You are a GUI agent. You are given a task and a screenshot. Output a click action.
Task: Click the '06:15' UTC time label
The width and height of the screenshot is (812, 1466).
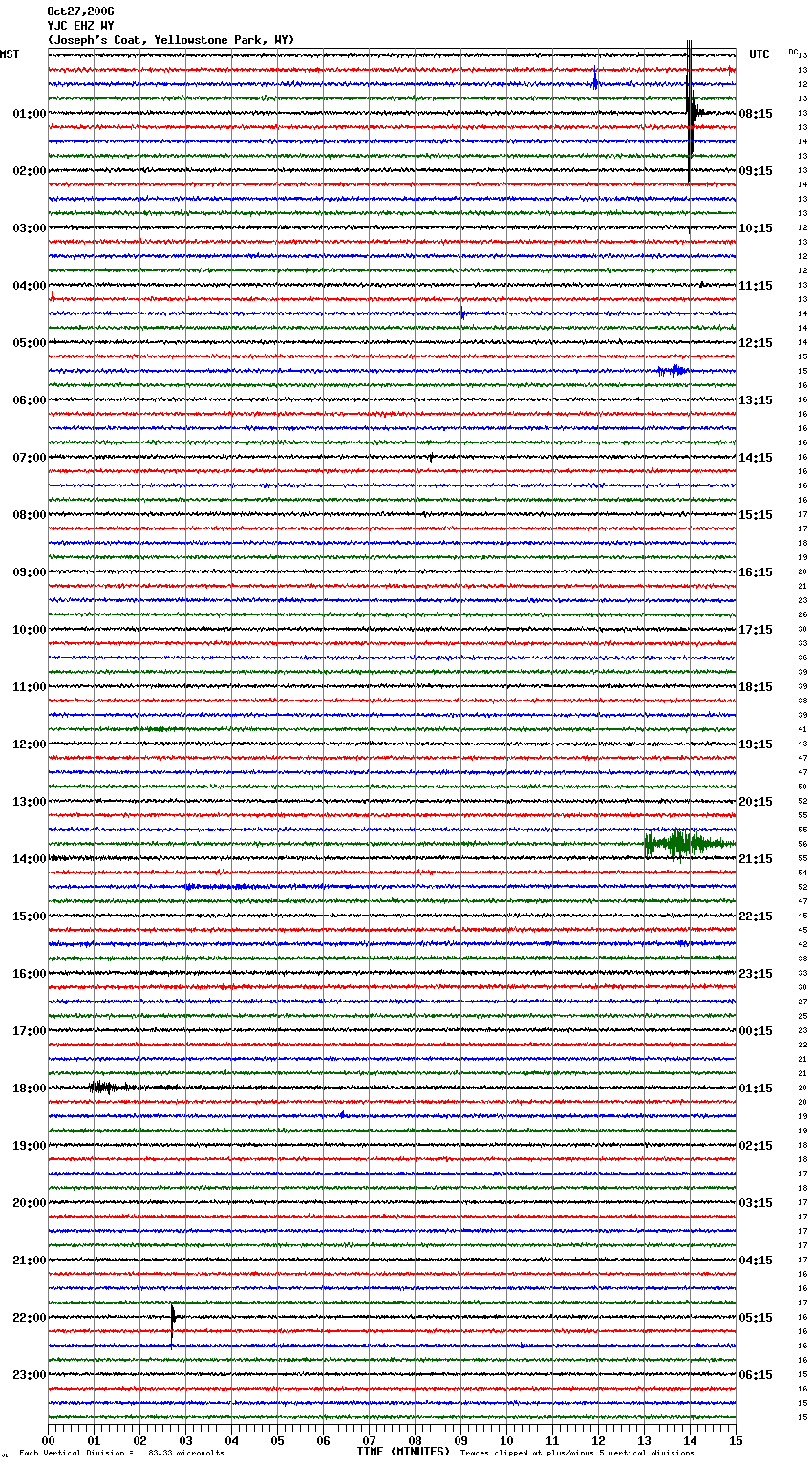point(756,1375)
